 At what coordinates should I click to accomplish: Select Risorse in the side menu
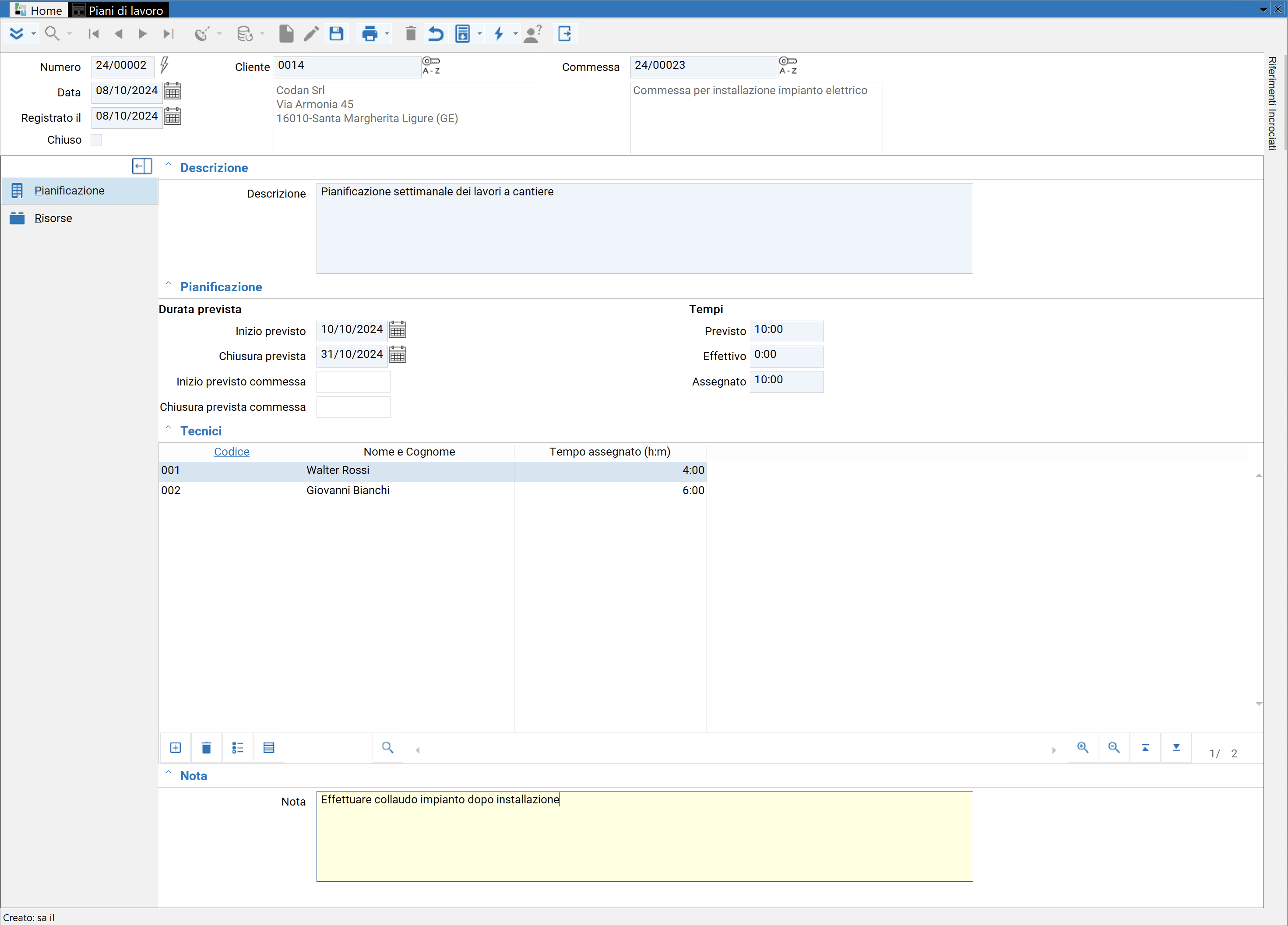click(x=80, y=219)
